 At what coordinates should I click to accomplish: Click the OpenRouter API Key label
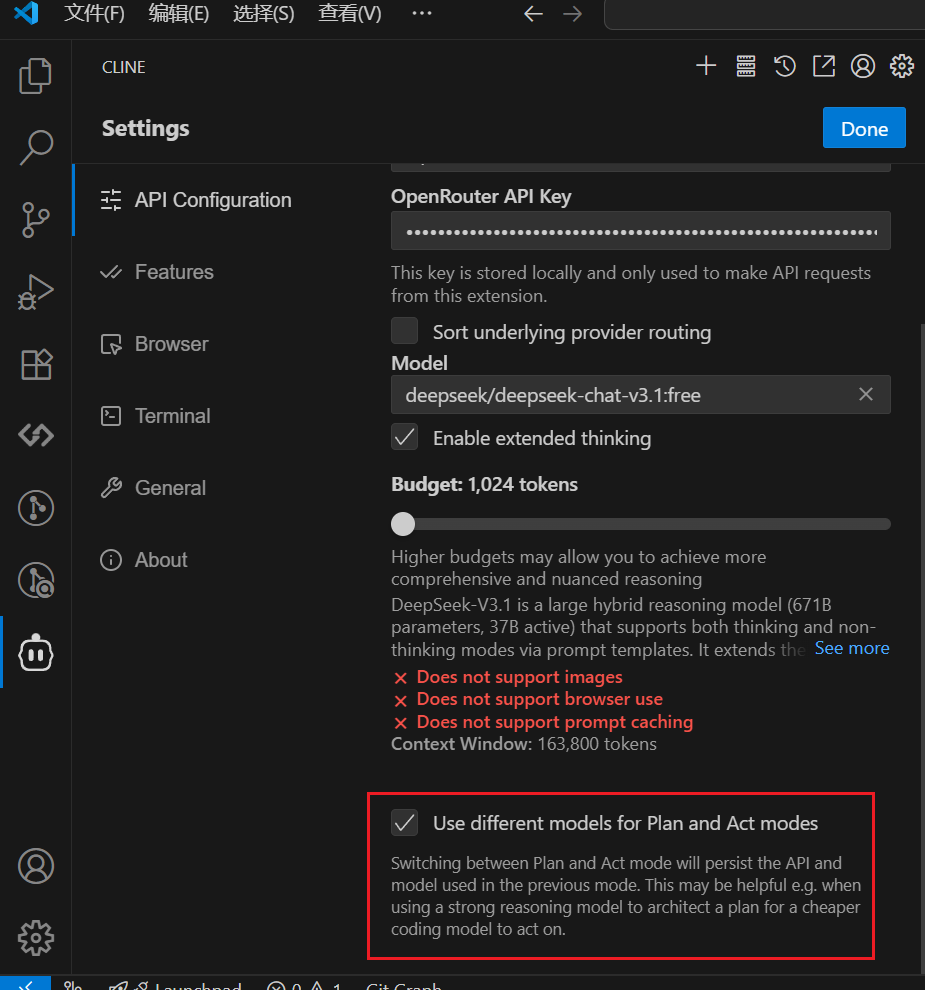pos(480,196)
